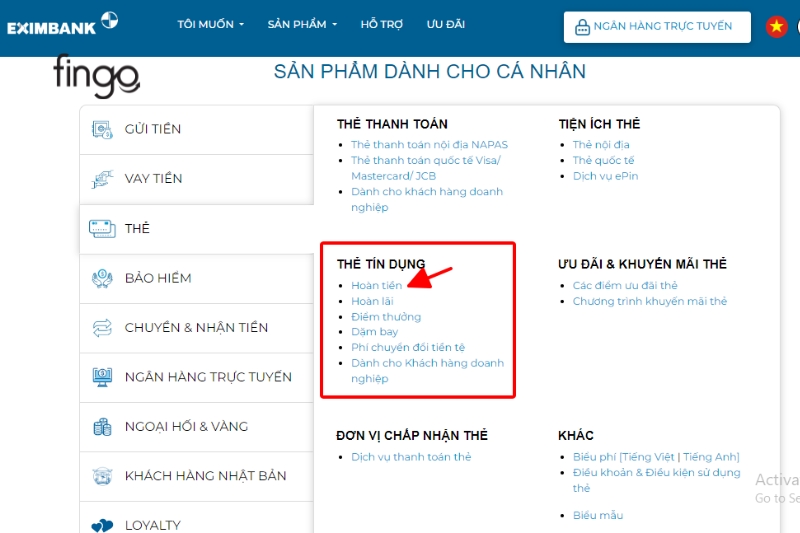Open the TÔI MUỐN dropdown menu
800x533 pixels.
210,24
